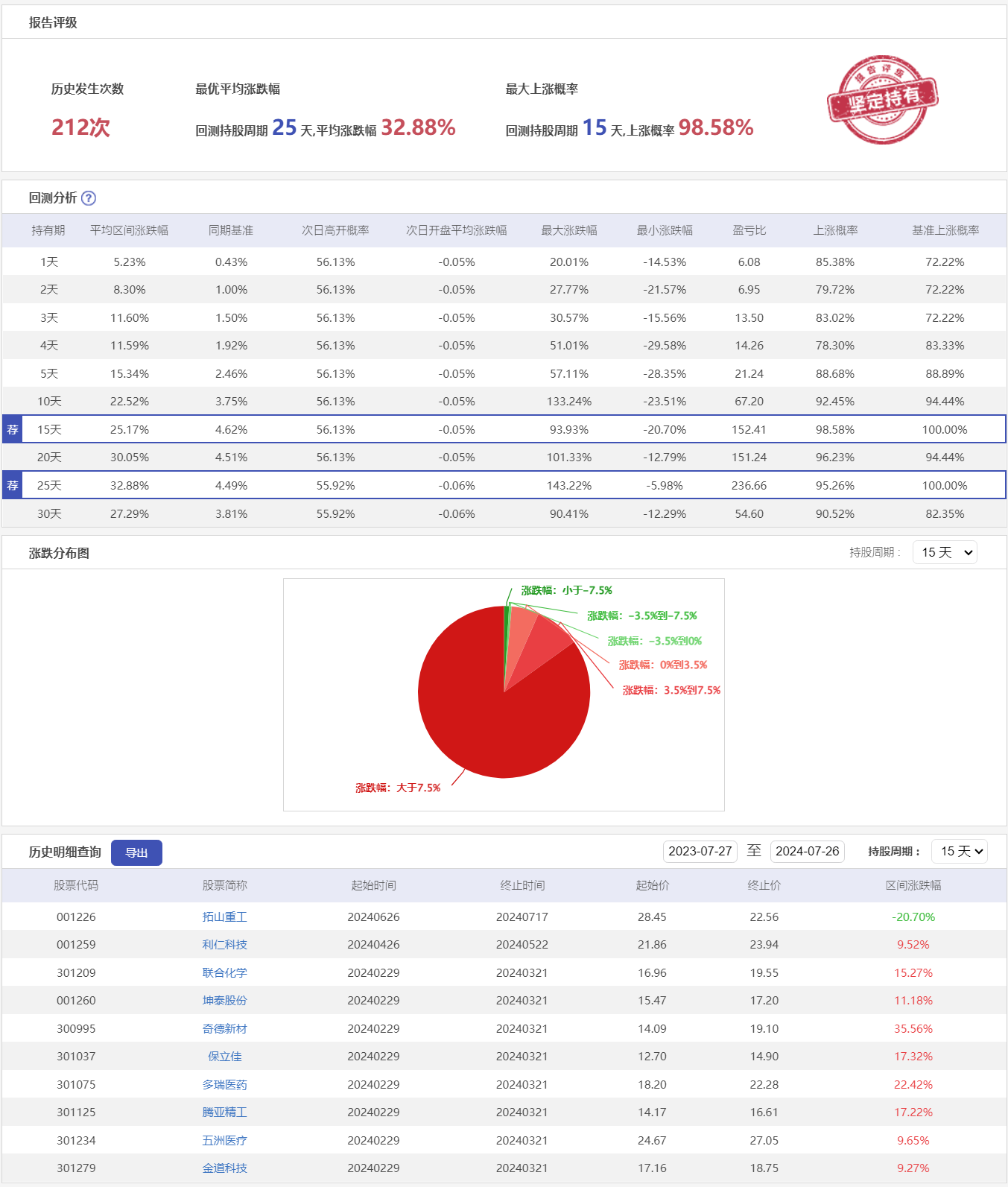Open the 持股周期 dropdown in 涨跌分布图
This screenshot has width=1008, height=1187.
[x=944, y=553]
